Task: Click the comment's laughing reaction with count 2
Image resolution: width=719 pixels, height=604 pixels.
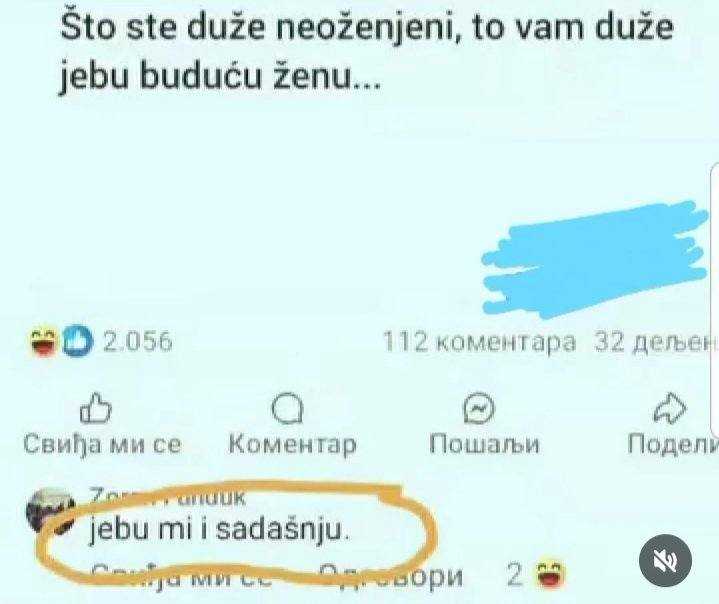Action: [536, 575]
